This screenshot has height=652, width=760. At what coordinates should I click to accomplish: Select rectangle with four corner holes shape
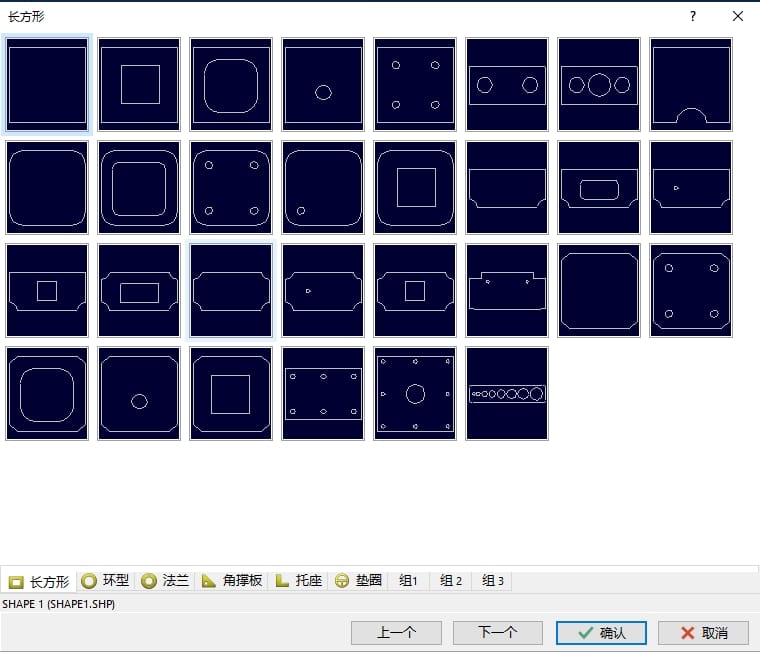click(x=415, y=84)
